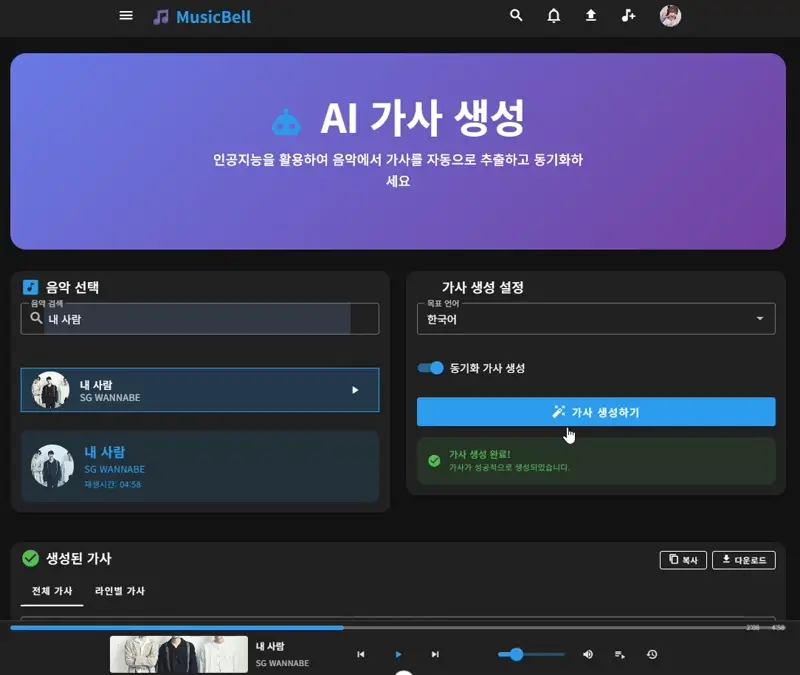Screen dimensions: 800x675
Task: Open the playback history icon
Action: tap(652, 654)
